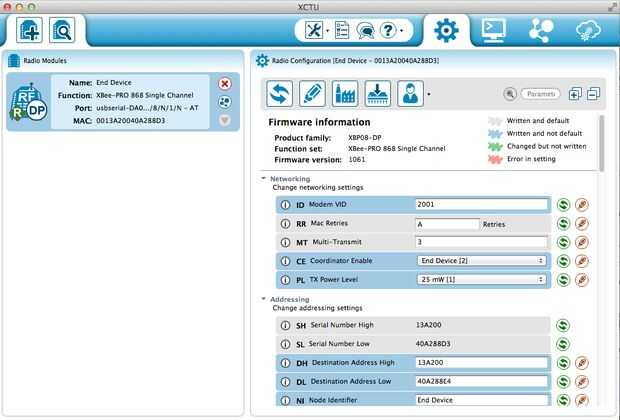Image resolution: width=620 pixels, height=420 pixels.
Task: Click Write radio settings pencil button
Action: pyautogui.click(x=312, y=94)
